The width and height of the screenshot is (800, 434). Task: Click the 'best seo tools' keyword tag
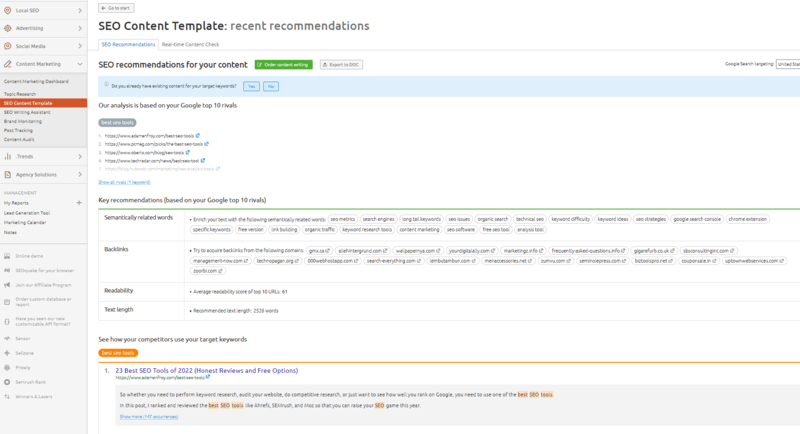116,121
